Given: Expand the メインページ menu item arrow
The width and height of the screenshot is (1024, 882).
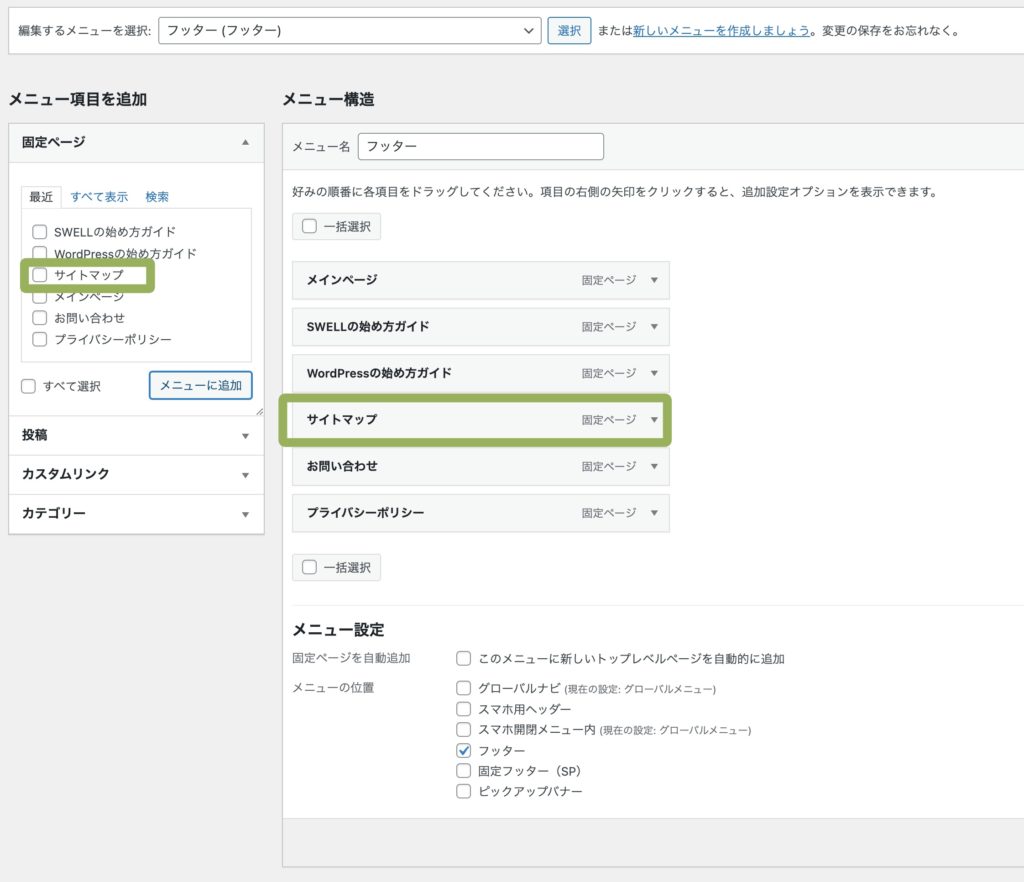Looking at the screenshot, I should coord(654,280).
